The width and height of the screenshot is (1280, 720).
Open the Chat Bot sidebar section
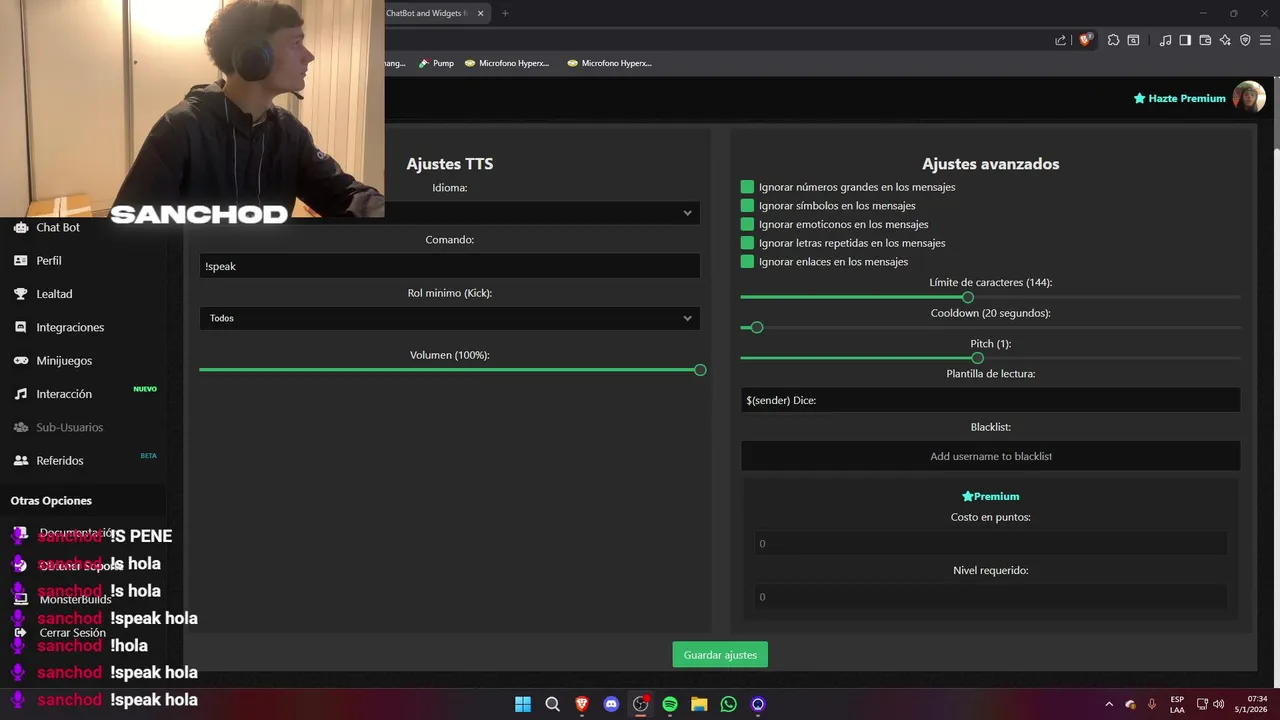[x=58, y=227]
